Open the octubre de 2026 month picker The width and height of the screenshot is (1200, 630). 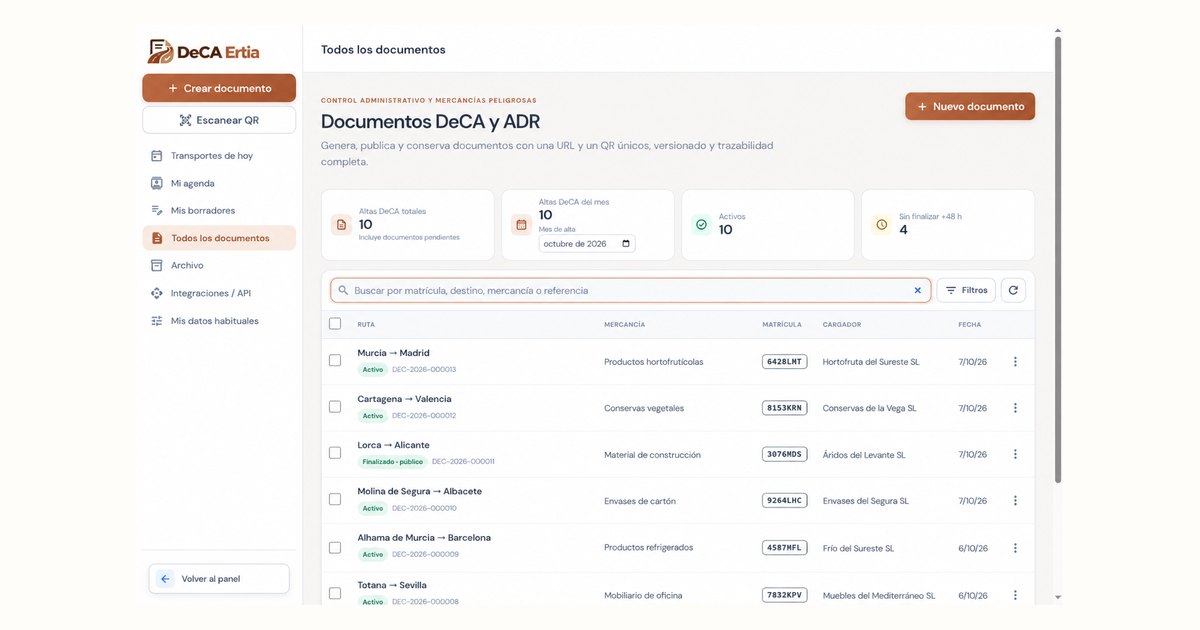coord(587,244)
